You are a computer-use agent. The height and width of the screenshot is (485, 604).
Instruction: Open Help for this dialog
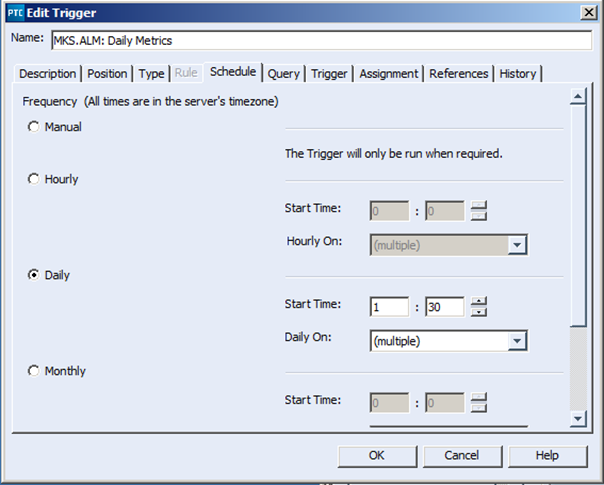pyautogui.click(x=547, y=456)
